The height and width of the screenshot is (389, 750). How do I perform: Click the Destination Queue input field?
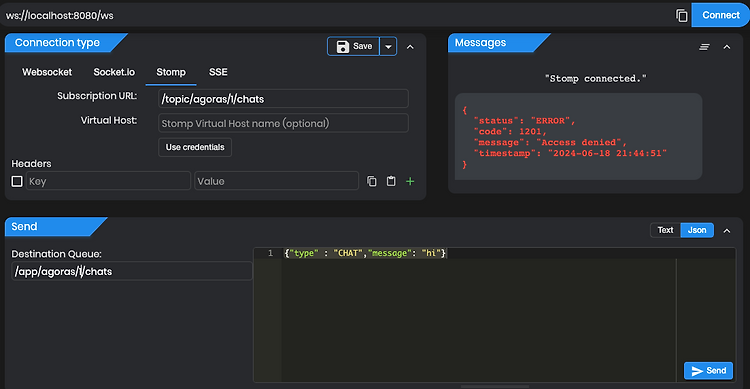click(x=132, y=271)
